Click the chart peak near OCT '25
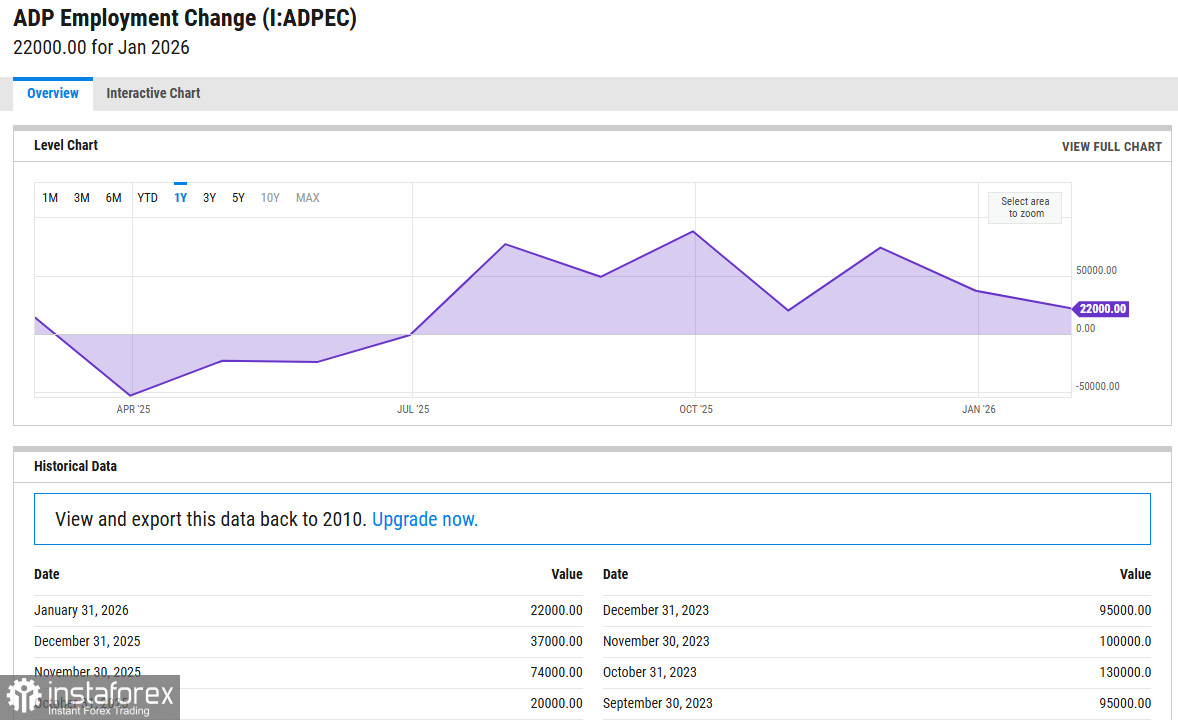 point(693,232)
